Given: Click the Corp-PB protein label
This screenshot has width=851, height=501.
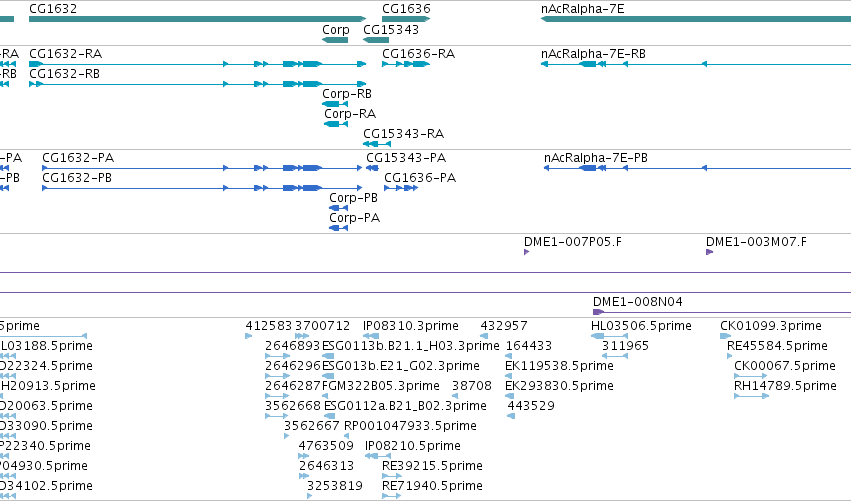Looking at the screenshot, I should (353, 198).
